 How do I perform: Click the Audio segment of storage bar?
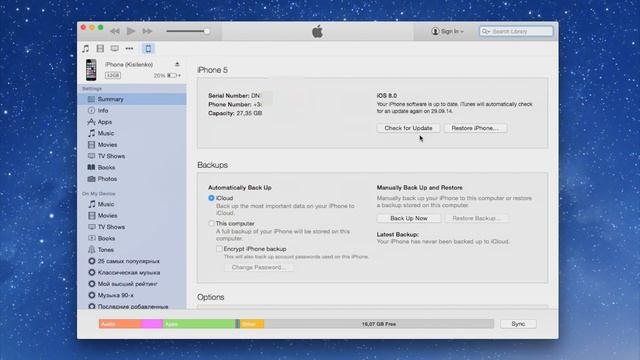pos(120,324)
